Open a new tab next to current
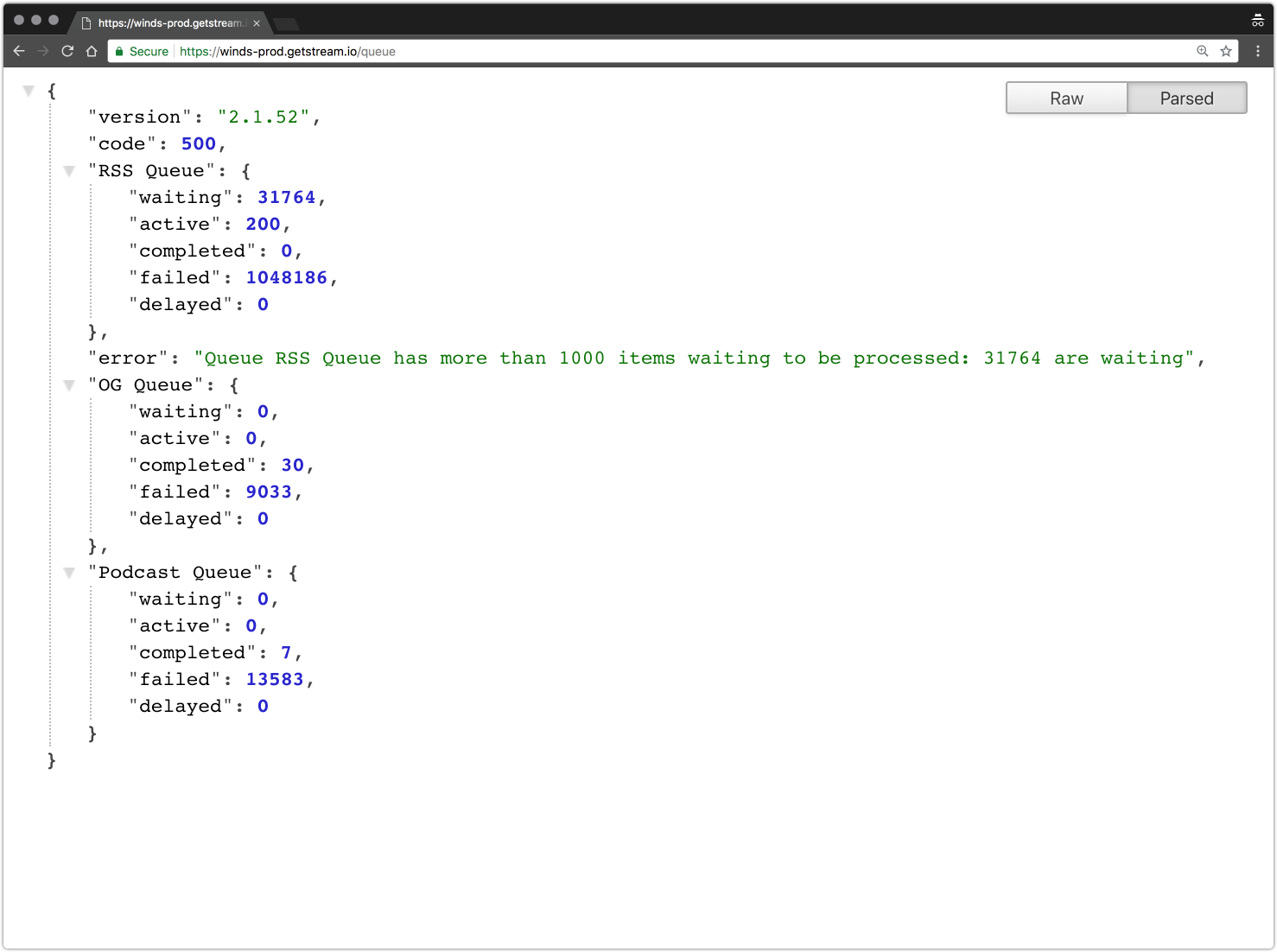The image size is (1277, 952). click(x=286, y=23)
